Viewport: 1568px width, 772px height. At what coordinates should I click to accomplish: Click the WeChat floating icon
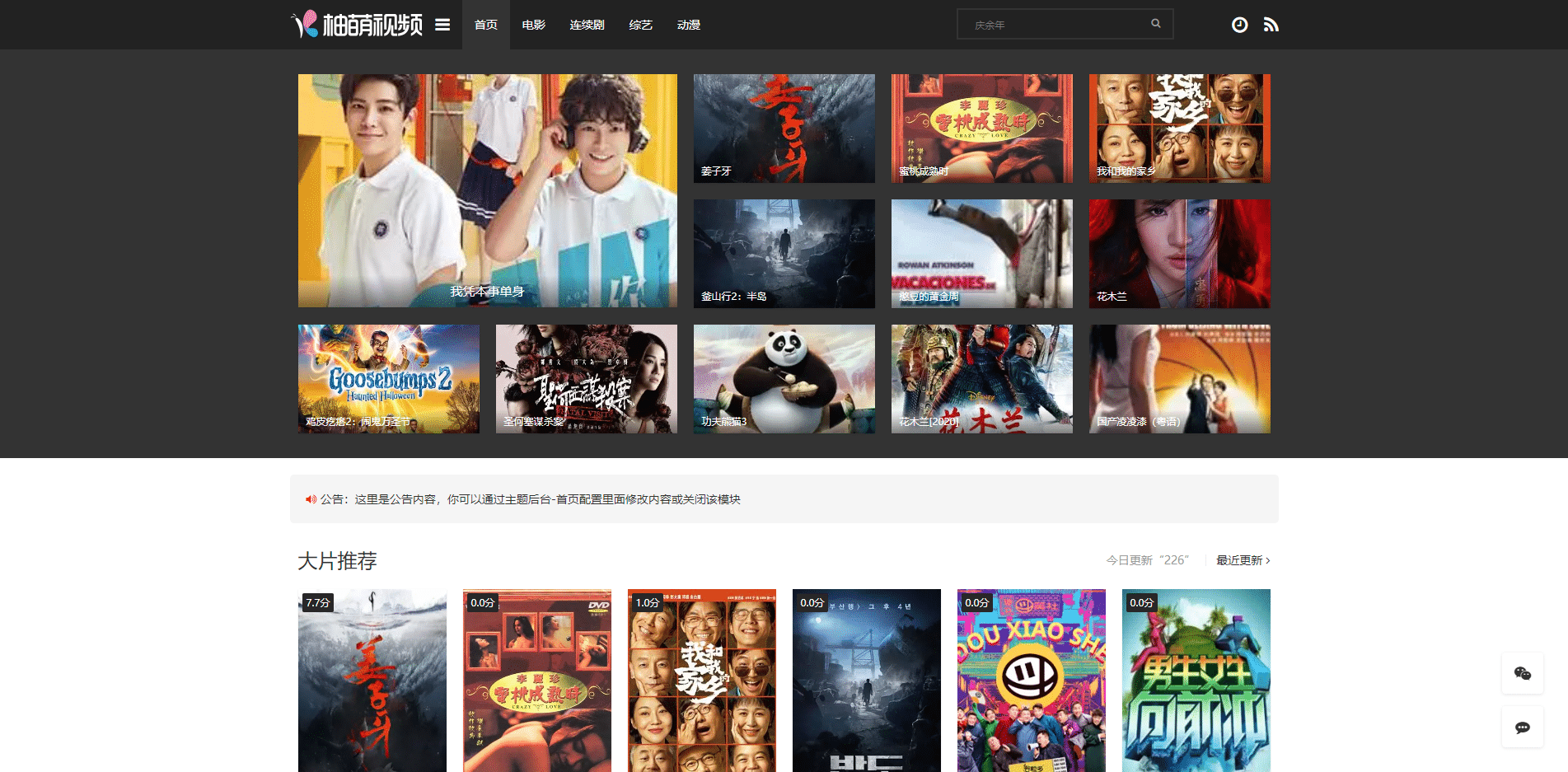click(1523, 673)
